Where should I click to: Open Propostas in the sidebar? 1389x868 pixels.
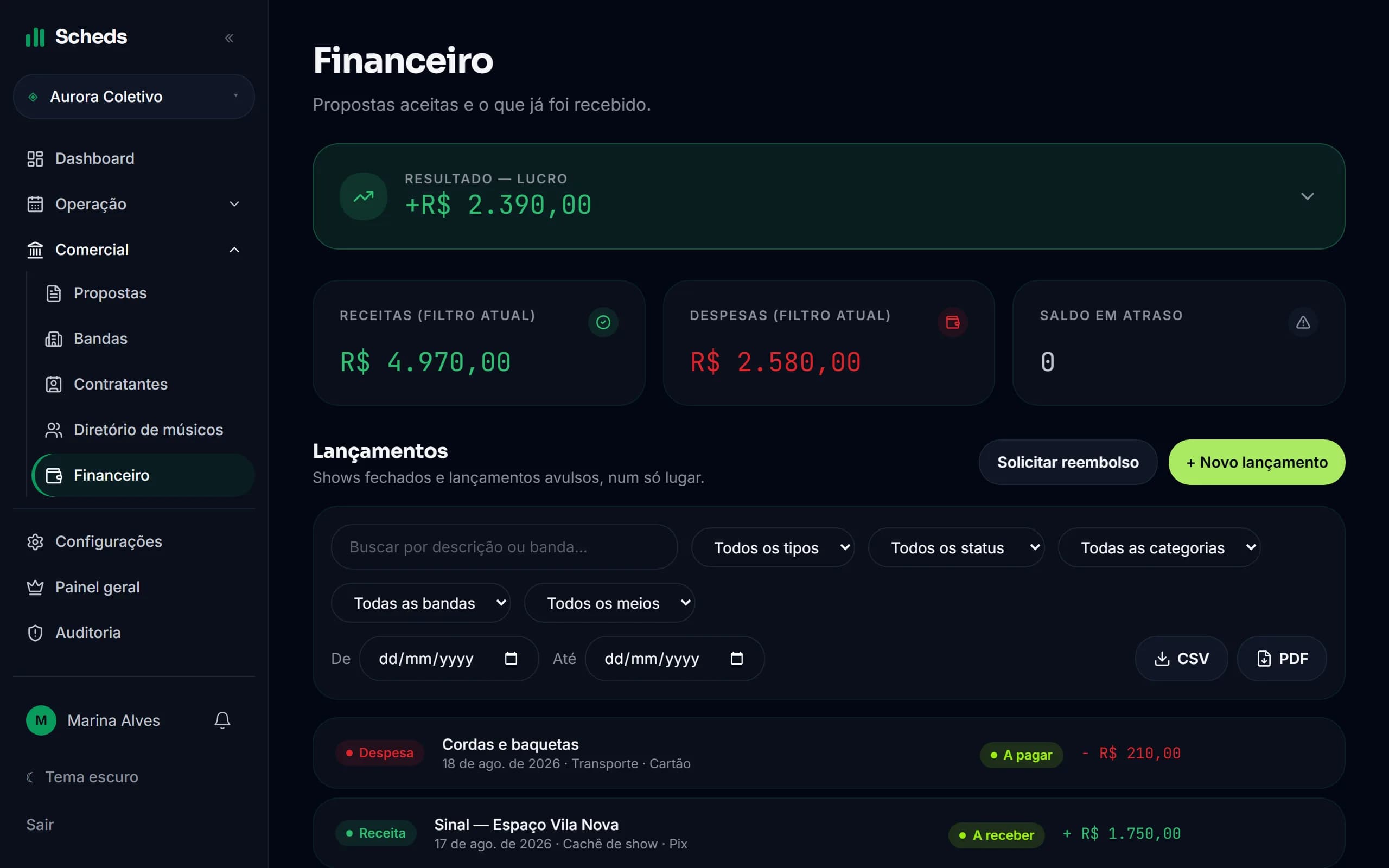click(x=143, y=293)
